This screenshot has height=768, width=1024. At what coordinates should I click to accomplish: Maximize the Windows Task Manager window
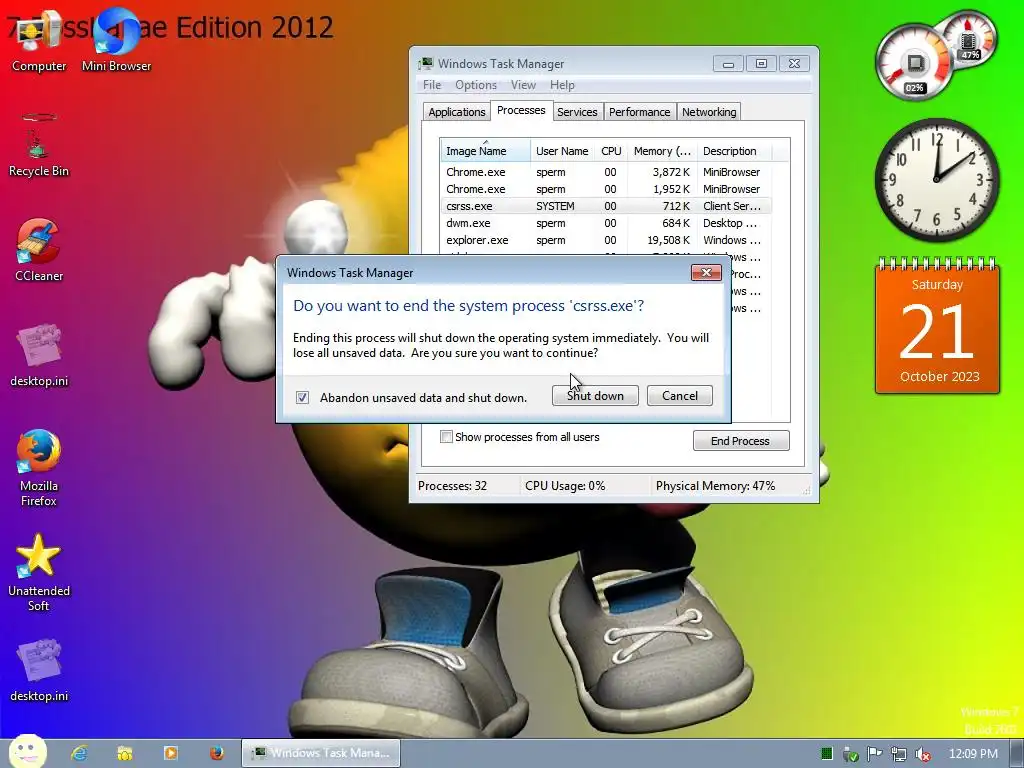[x=761, y=63]
